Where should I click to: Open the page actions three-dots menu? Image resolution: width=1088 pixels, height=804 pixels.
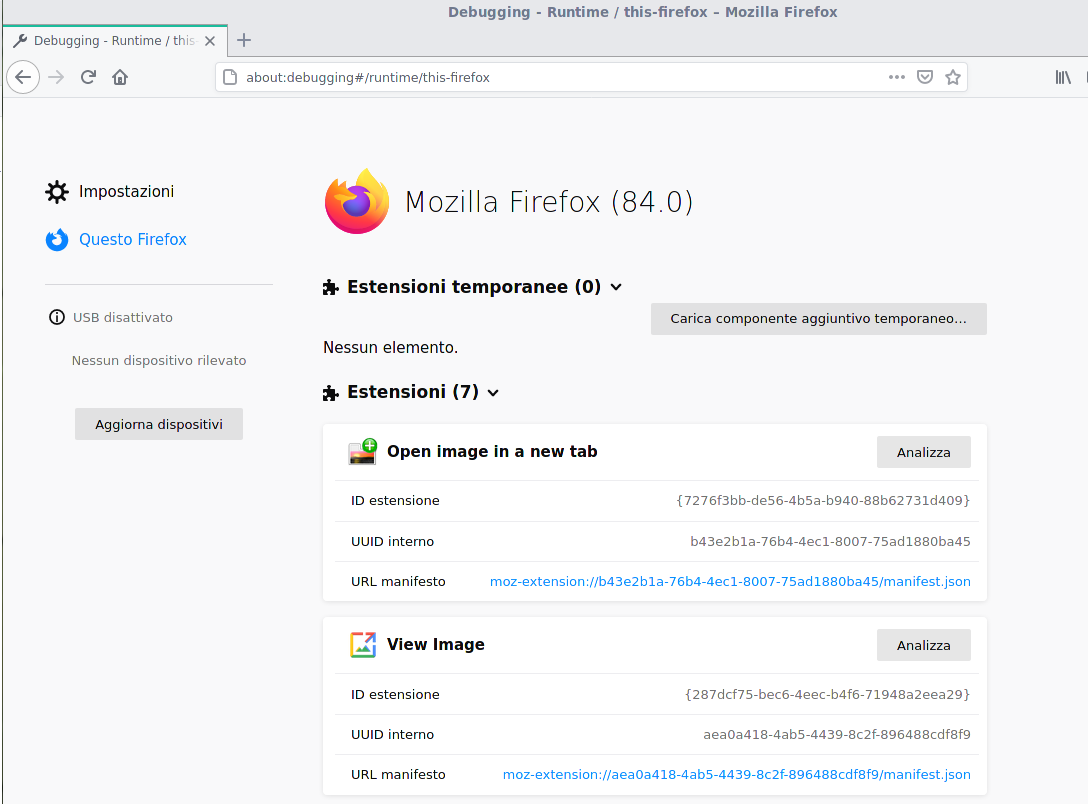coord(896,77)
